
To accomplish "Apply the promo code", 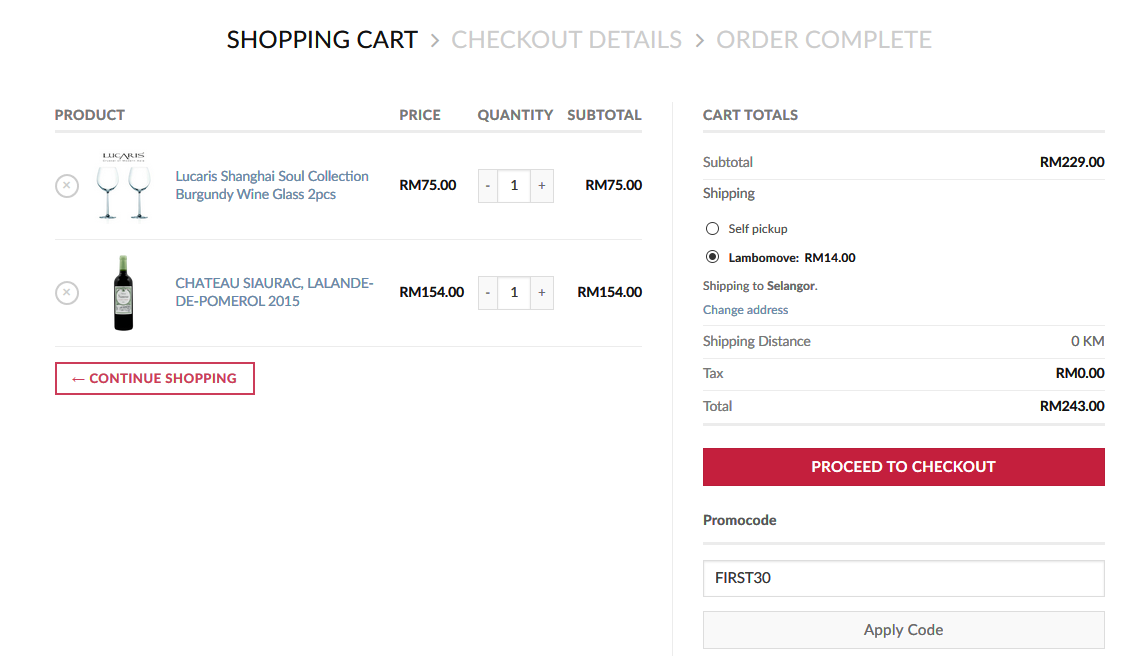I will pyautogui.click(x=903, y=630).
